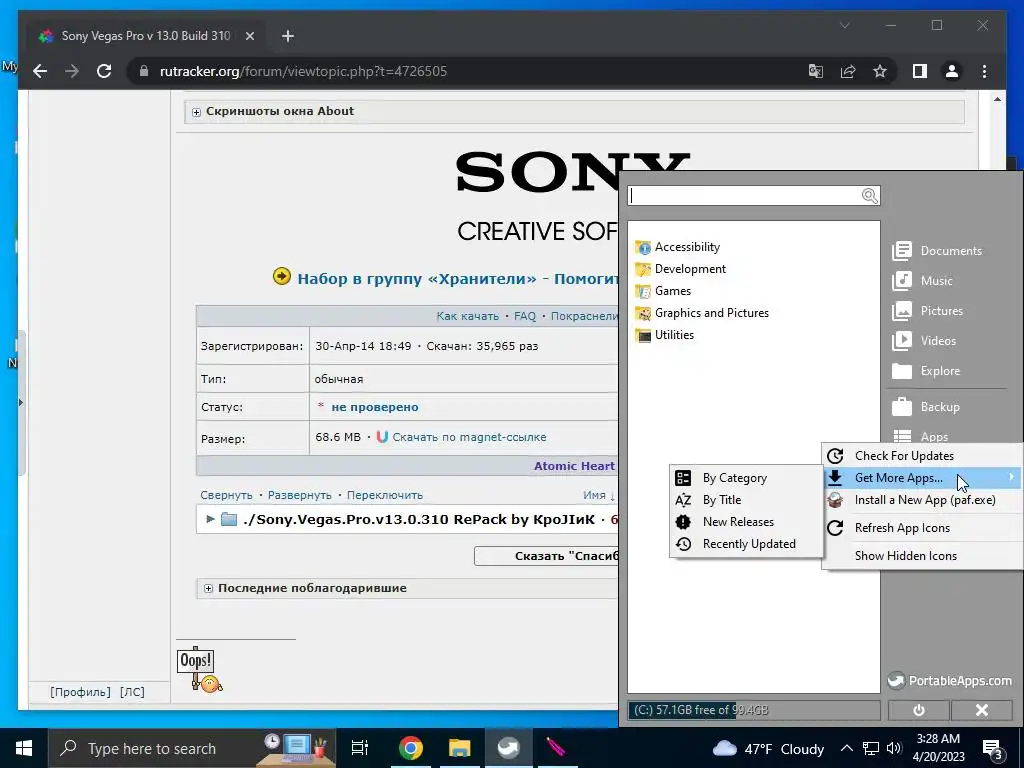The width and height of the screenshot is (1024, 768).
Task: Click share this page icon
Action: coord(848,71)
